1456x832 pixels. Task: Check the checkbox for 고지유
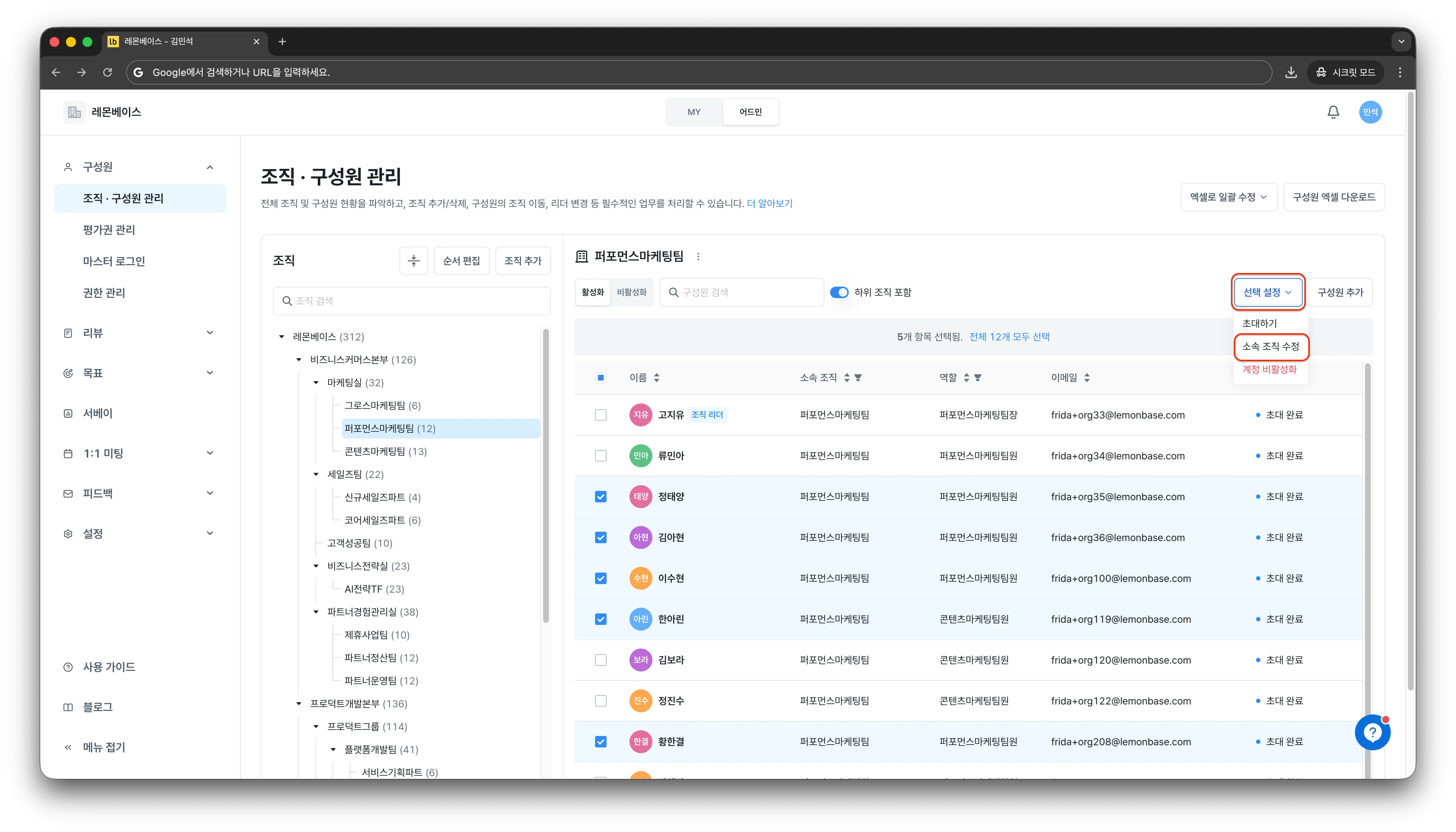pyautogui.click(x=600, y=415)
